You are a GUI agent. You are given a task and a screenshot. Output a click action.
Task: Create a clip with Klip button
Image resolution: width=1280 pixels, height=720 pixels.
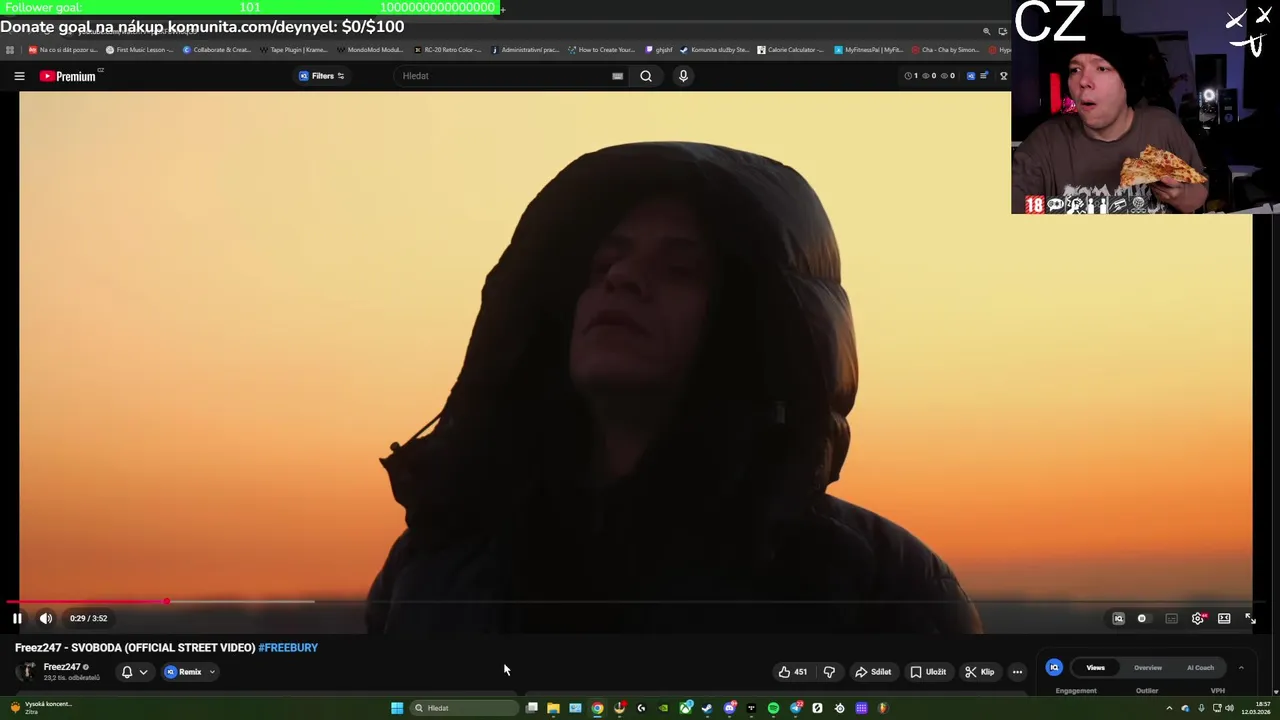(x=980, y=672)
